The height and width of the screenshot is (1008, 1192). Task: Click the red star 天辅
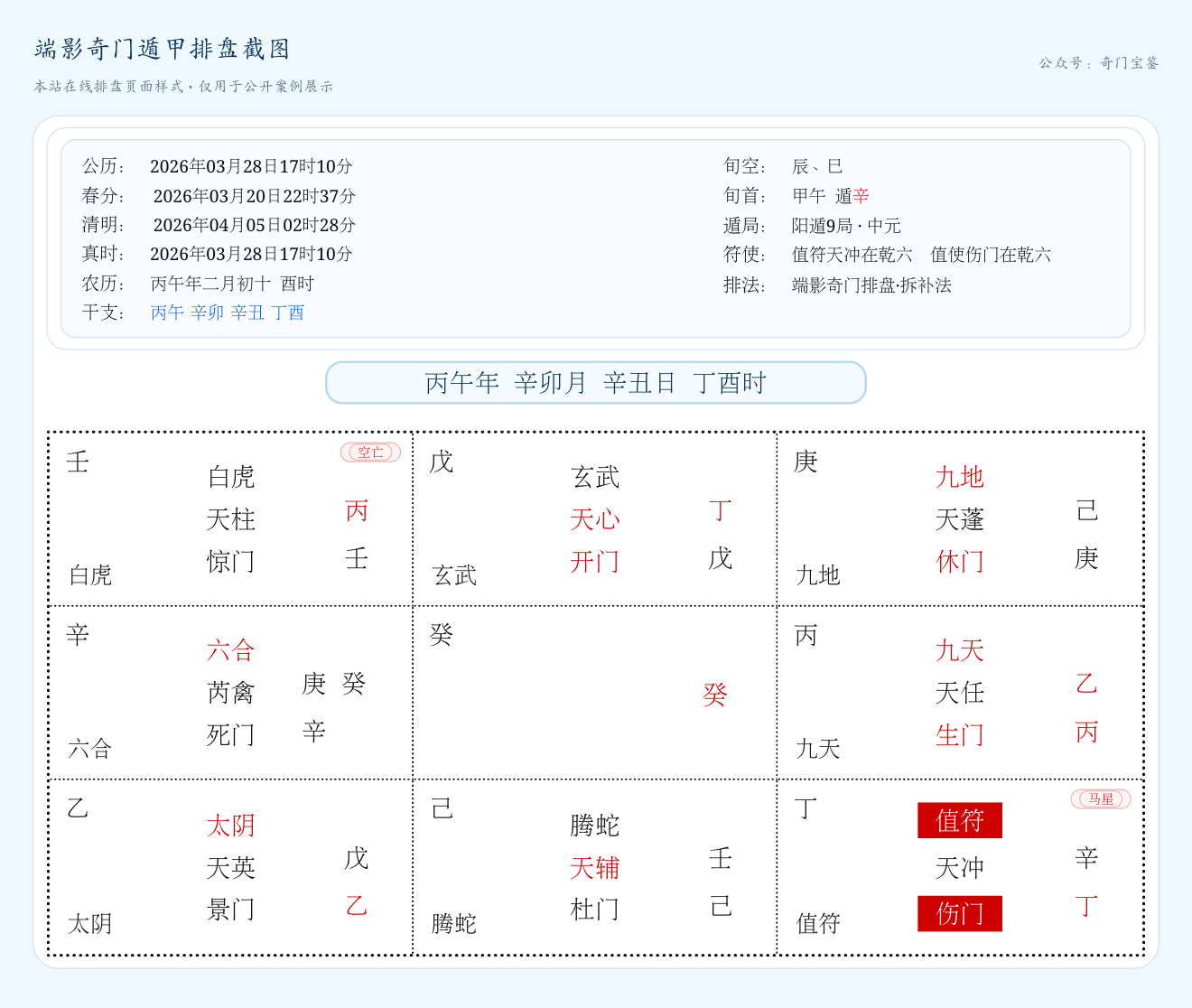pyautogui.click(x=595, y=868)
